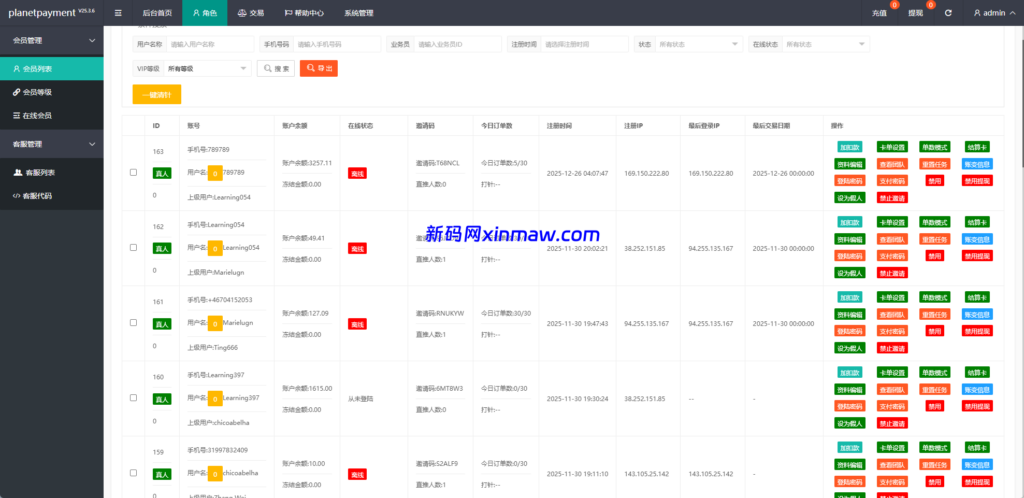Open the 帮助中心 tab
Viewport: 1024px width, 498px height.
coord(304,13)
